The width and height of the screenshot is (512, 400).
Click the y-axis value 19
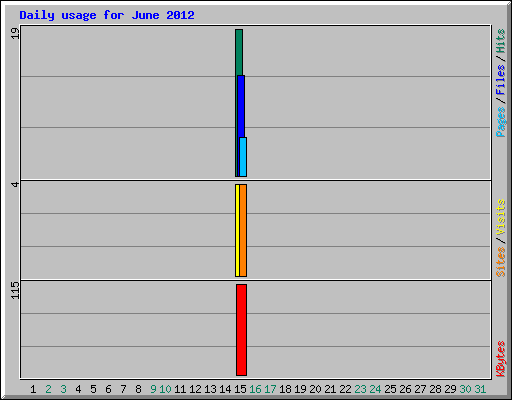point(15,33)
